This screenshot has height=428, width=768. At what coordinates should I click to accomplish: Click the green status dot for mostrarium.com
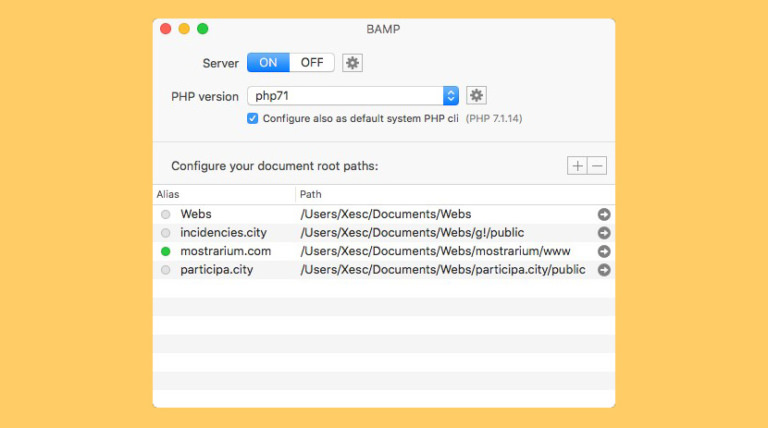(165, 251)
